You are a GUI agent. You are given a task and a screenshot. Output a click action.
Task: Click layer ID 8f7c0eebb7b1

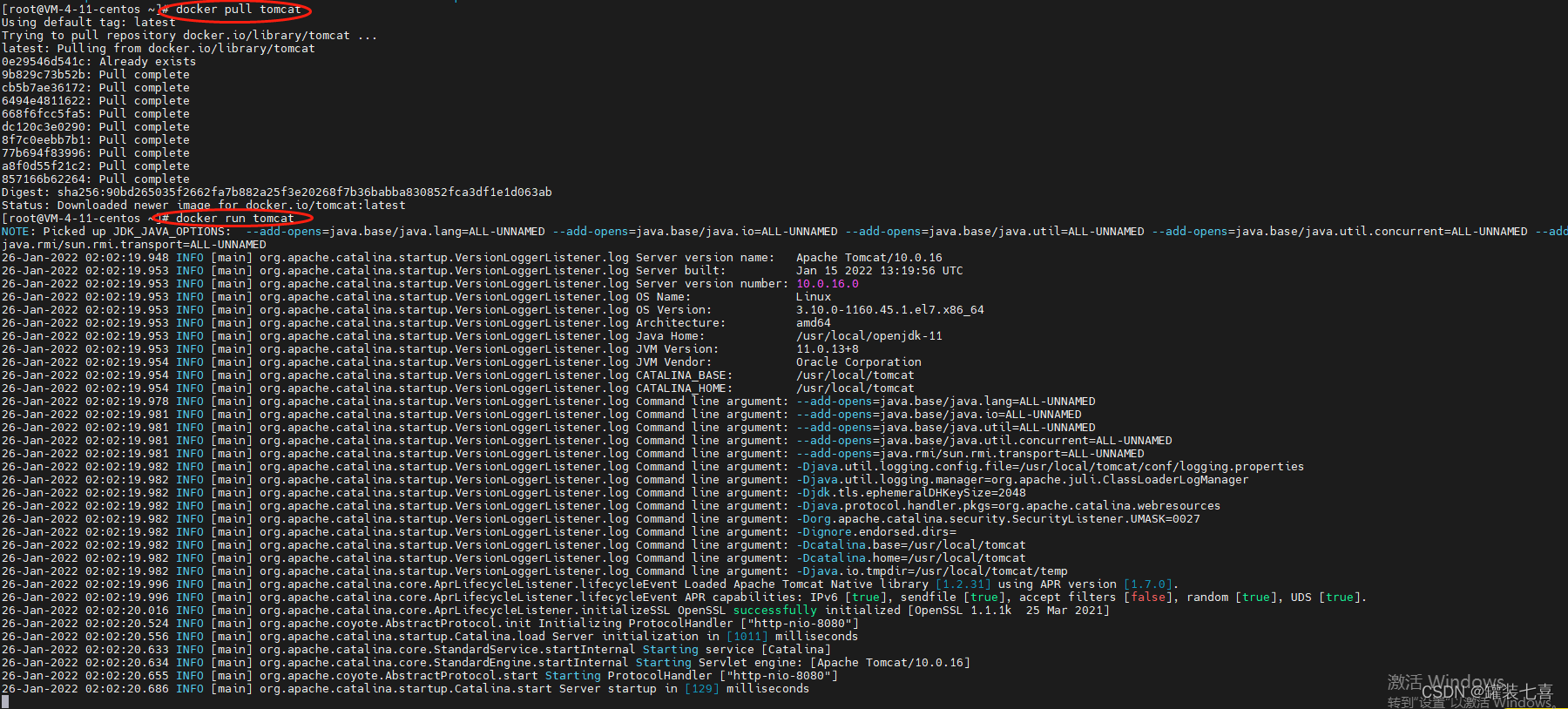[x=44, y=140]
